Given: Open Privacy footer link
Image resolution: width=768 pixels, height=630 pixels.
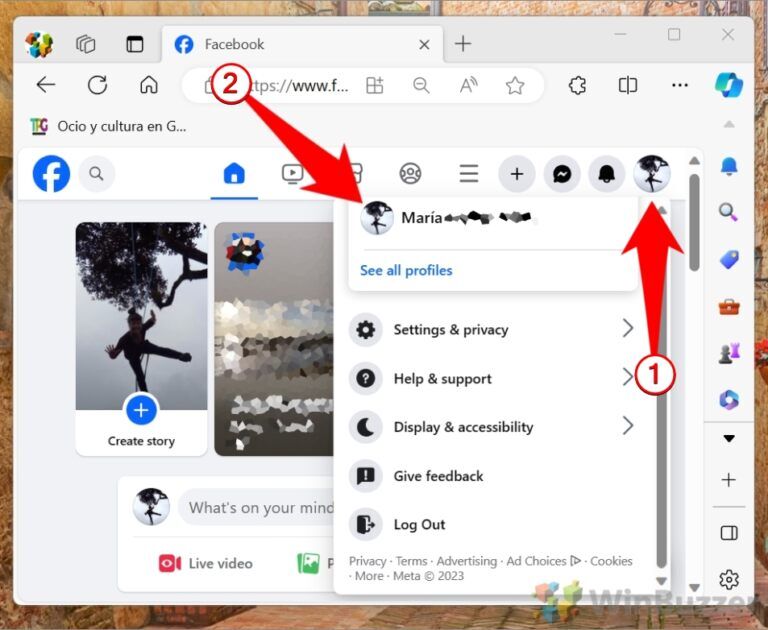Looking at the screenshot, I should (367, 561).
